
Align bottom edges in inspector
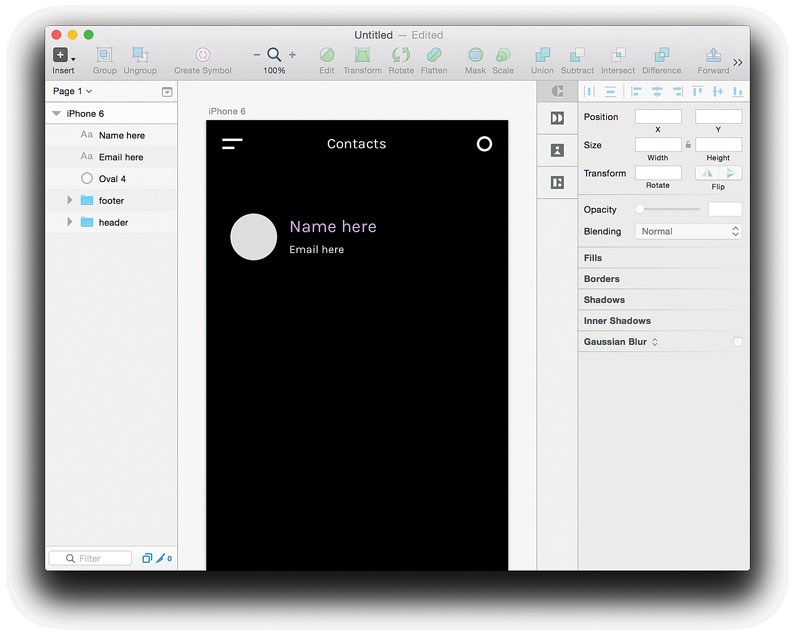click(738, 91)
